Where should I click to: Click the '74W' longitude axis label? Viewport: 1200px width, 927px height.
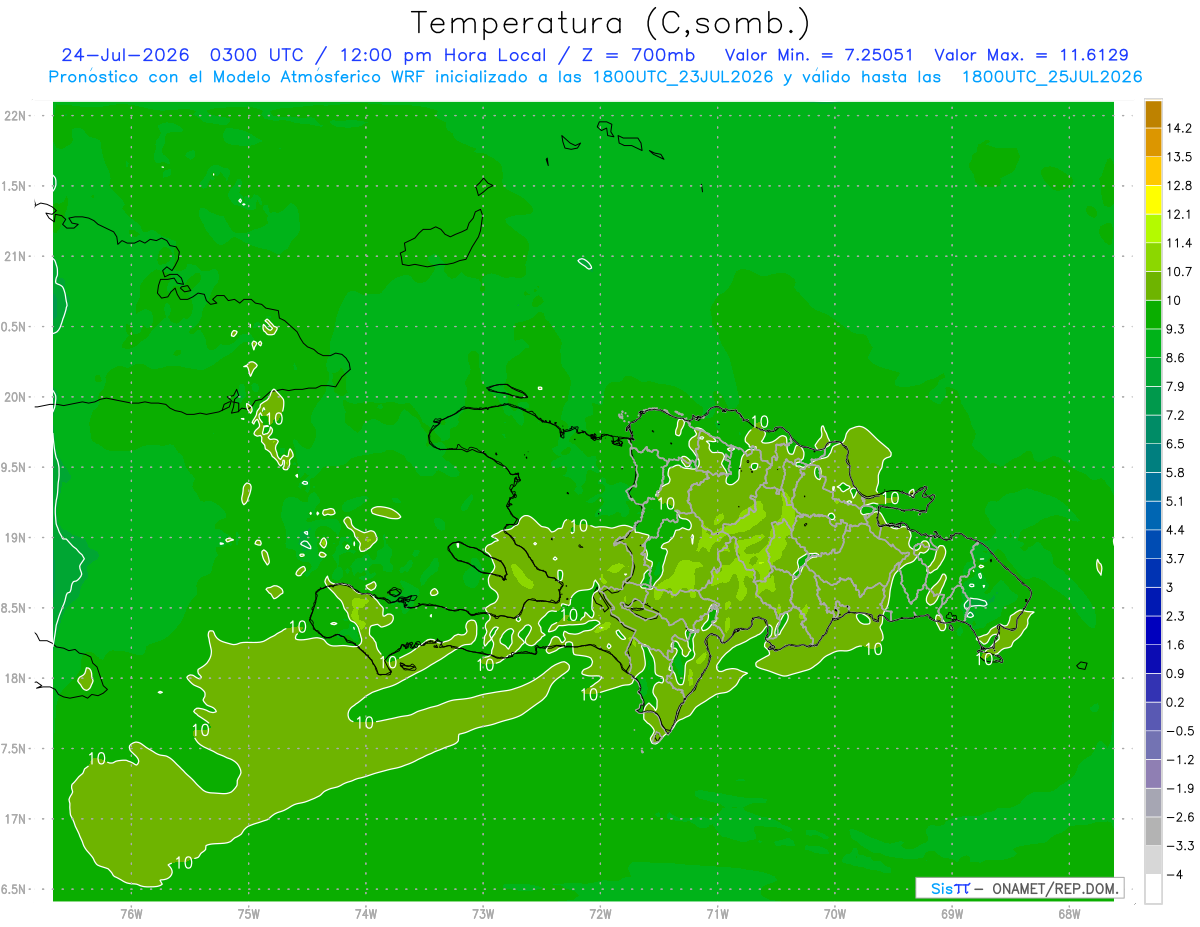click(365, 913)
